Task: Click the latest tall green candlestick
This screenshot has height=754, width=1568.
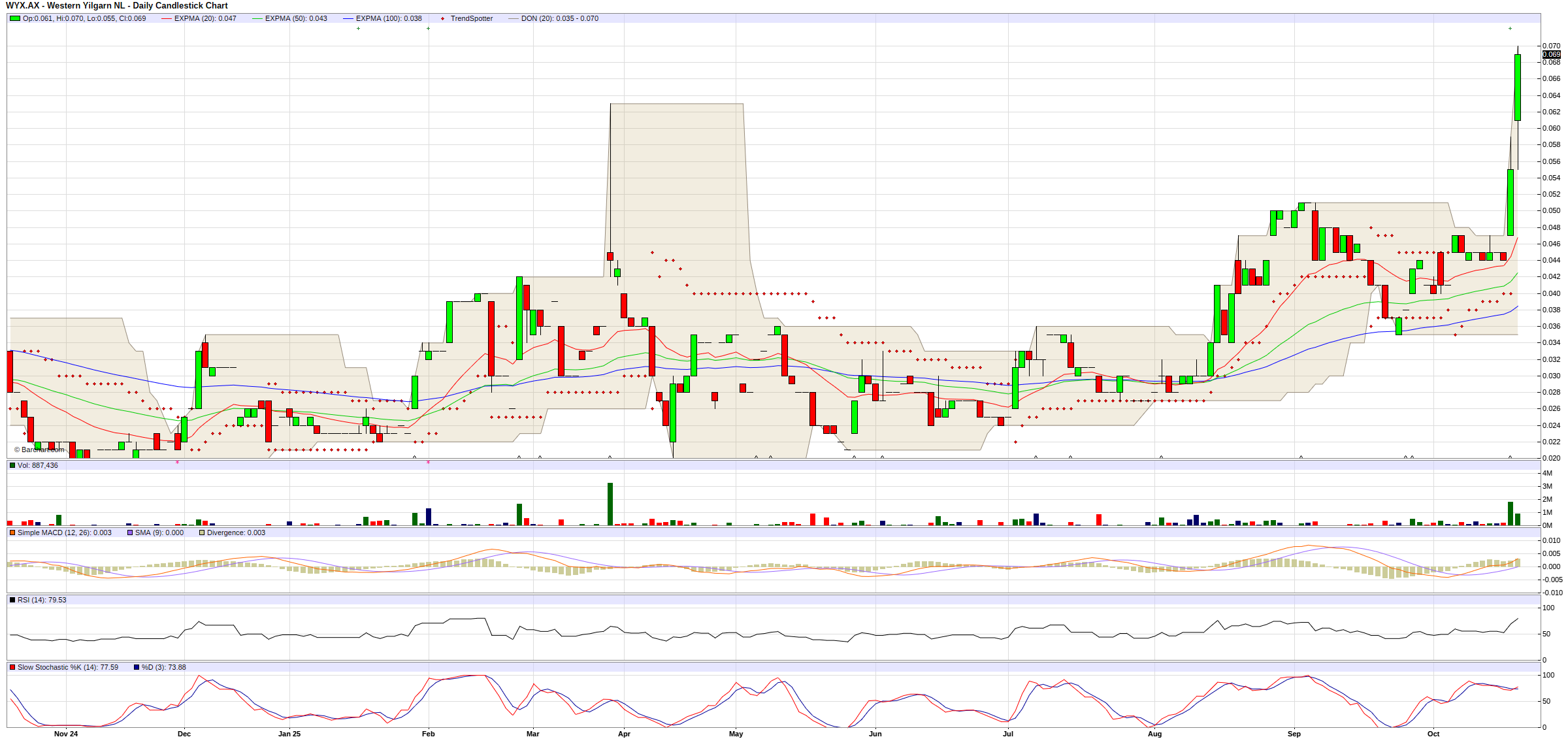Action: click(1518, 87)
